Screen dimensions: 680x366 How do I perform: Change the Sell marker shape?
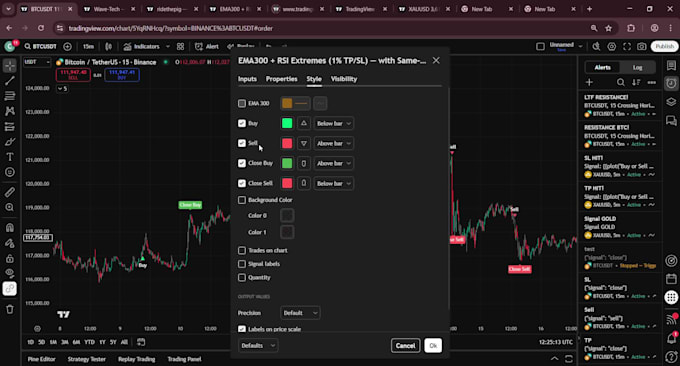click(x=304, y=144)
